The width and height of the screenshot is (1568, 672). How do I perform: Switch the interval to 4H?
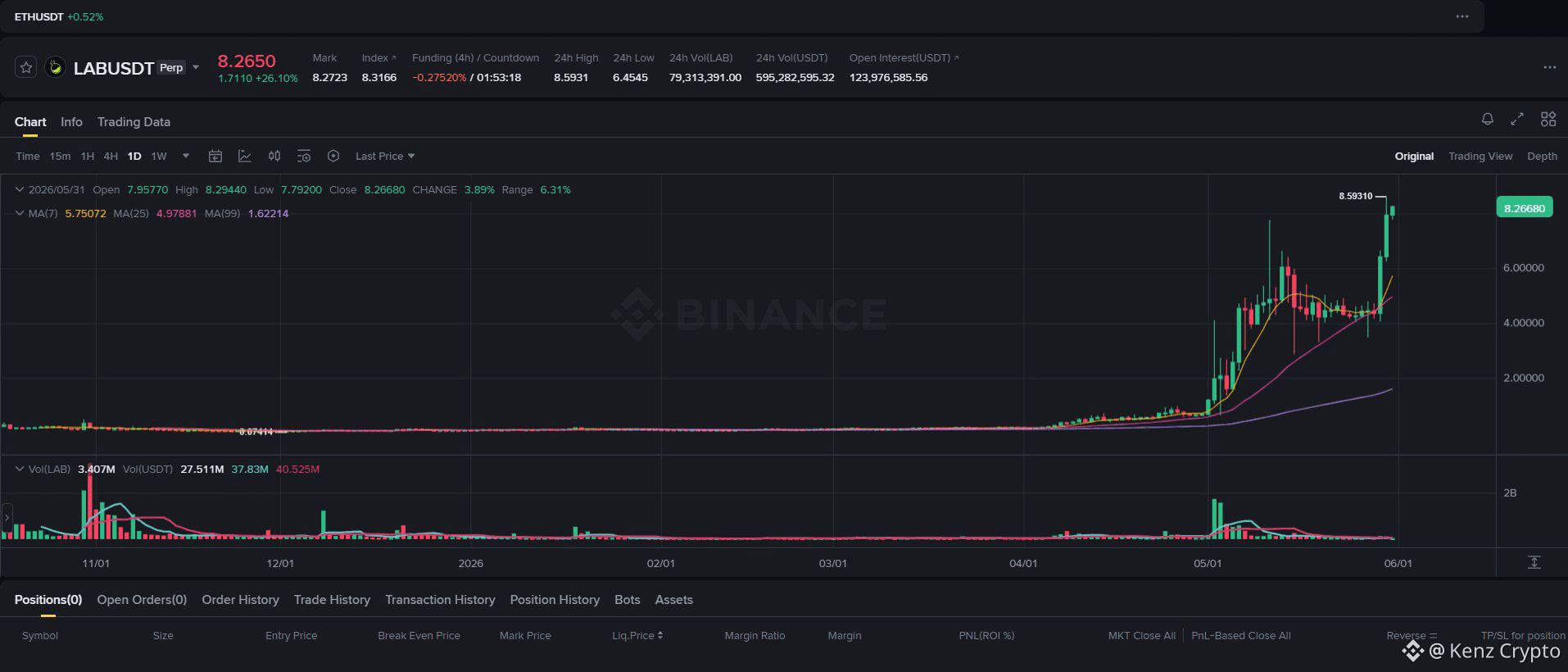(x=111, y=156)
